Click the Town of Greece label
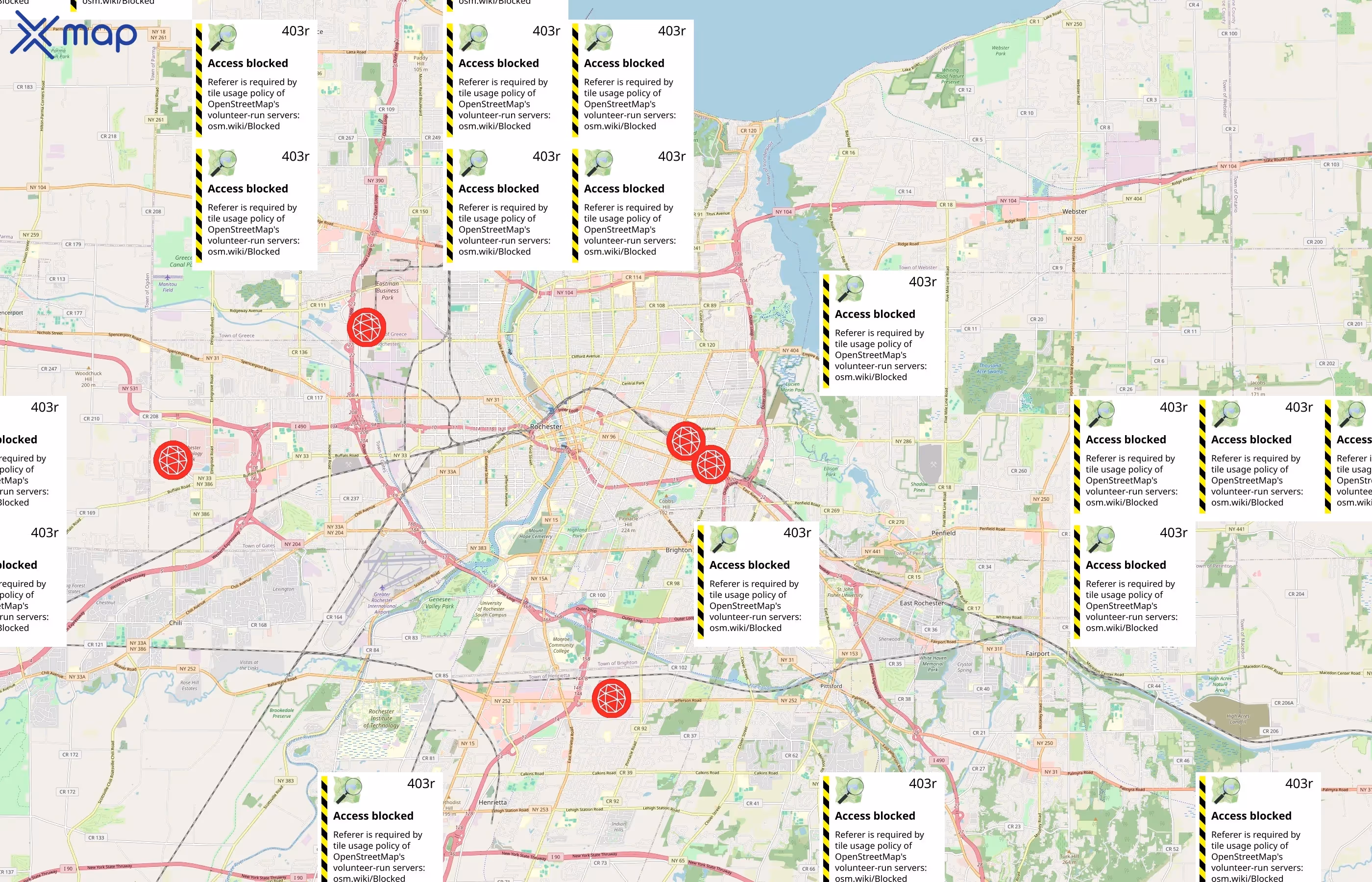The height and width of the screenshot is (882, 1372). [x=237, y=336]
